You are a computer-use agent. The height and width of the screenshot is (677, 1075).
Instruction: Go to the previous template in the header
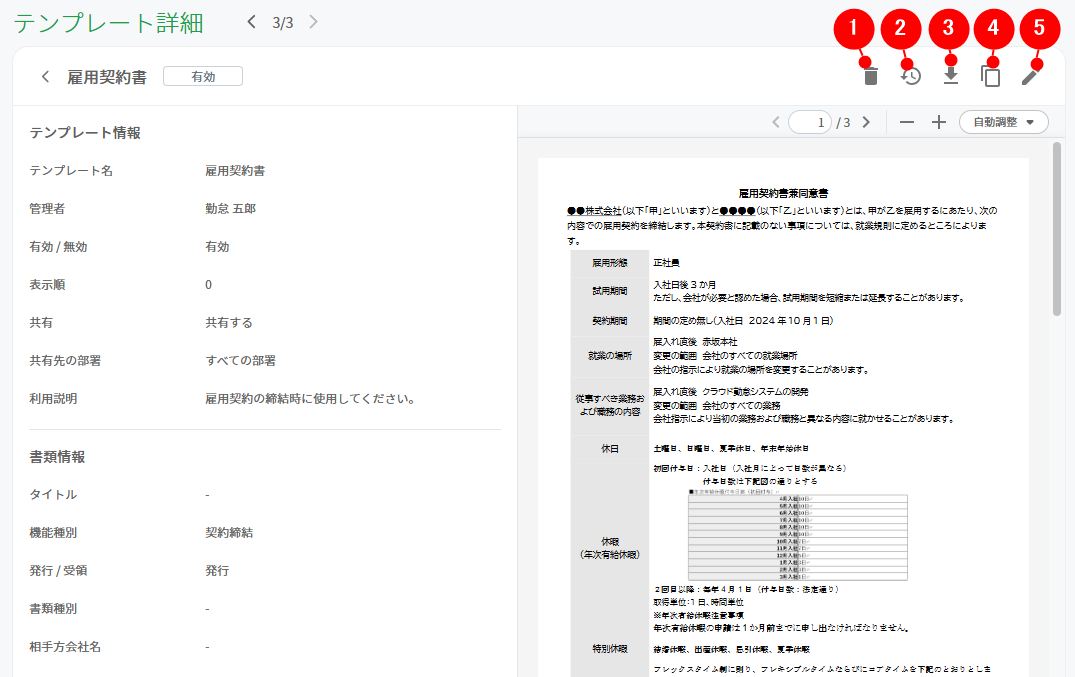pos(252,22)
